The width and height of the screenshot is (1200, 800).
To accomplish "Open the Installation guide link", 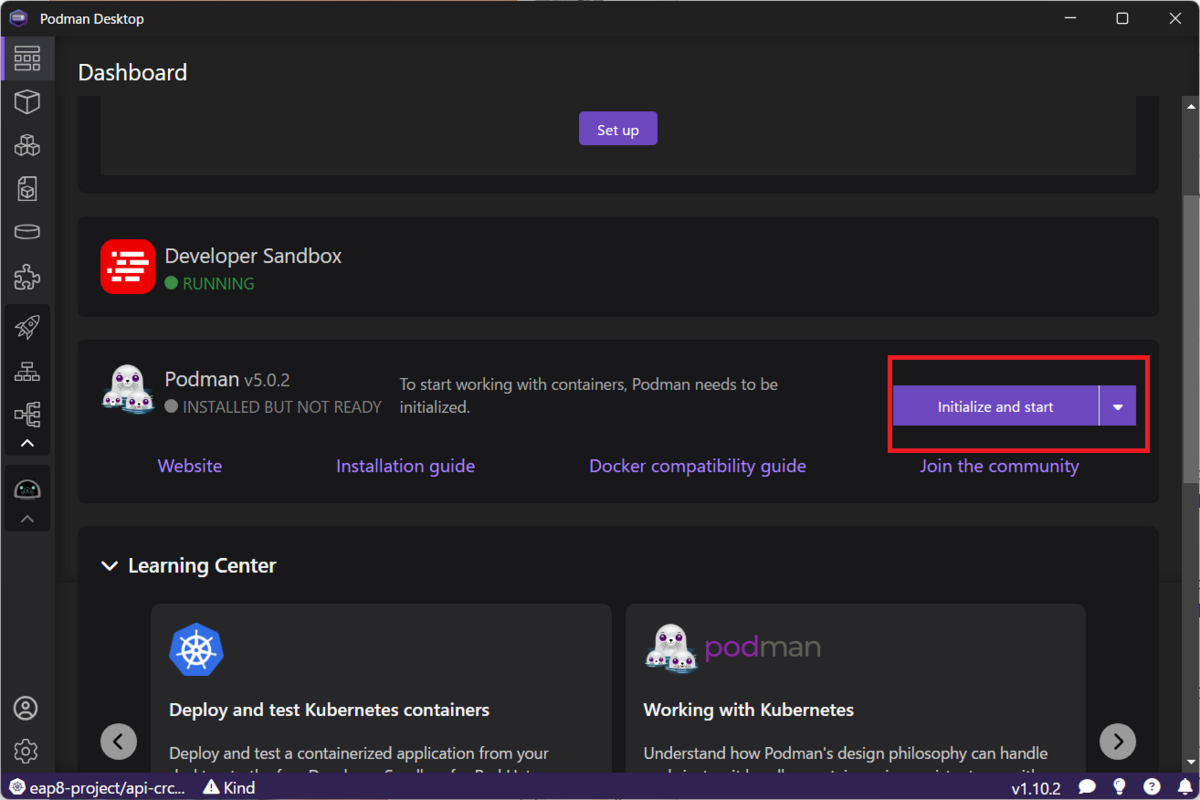I will (x=405, y=466).
